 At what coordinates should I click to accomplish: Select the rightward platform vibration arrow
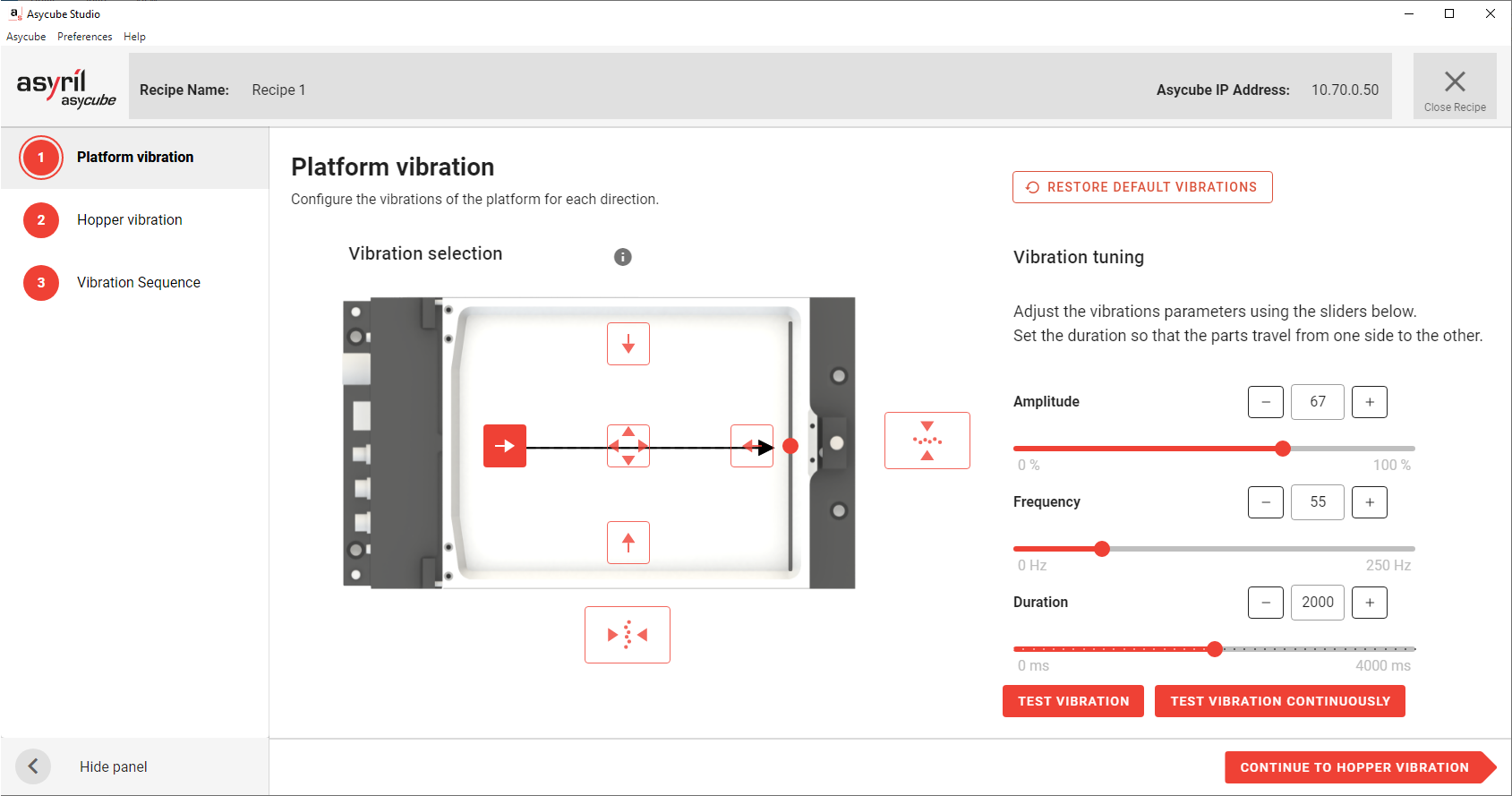[x=505, y=446]
